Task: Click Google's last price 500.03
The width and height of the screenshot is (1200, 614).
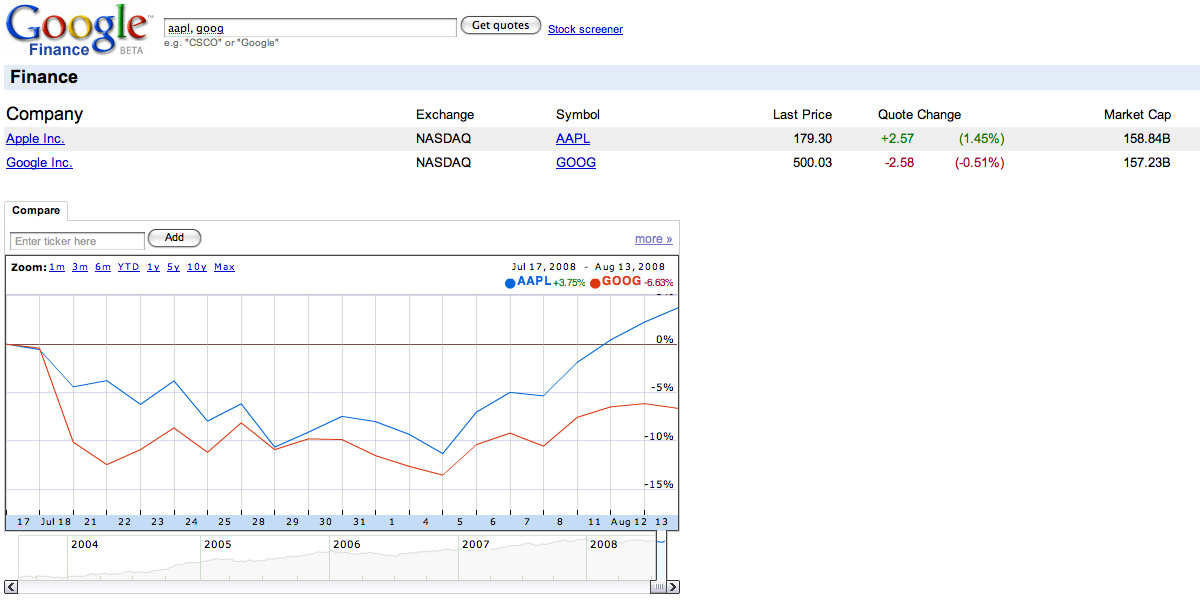Action: pyautogui.click(x=812, y=163)
